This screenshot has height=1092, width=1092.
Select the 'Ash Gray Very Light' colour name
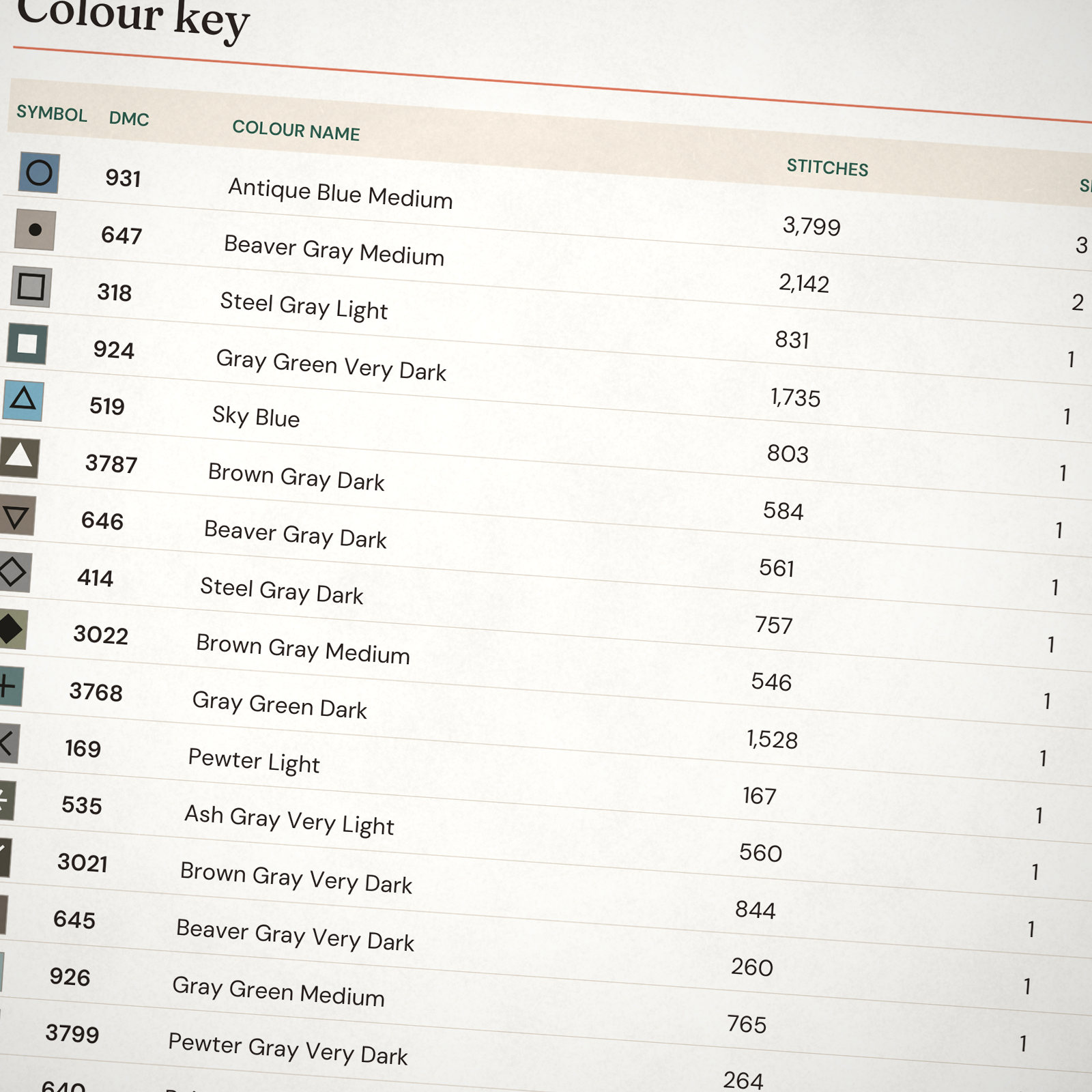(x=289, y=820)
